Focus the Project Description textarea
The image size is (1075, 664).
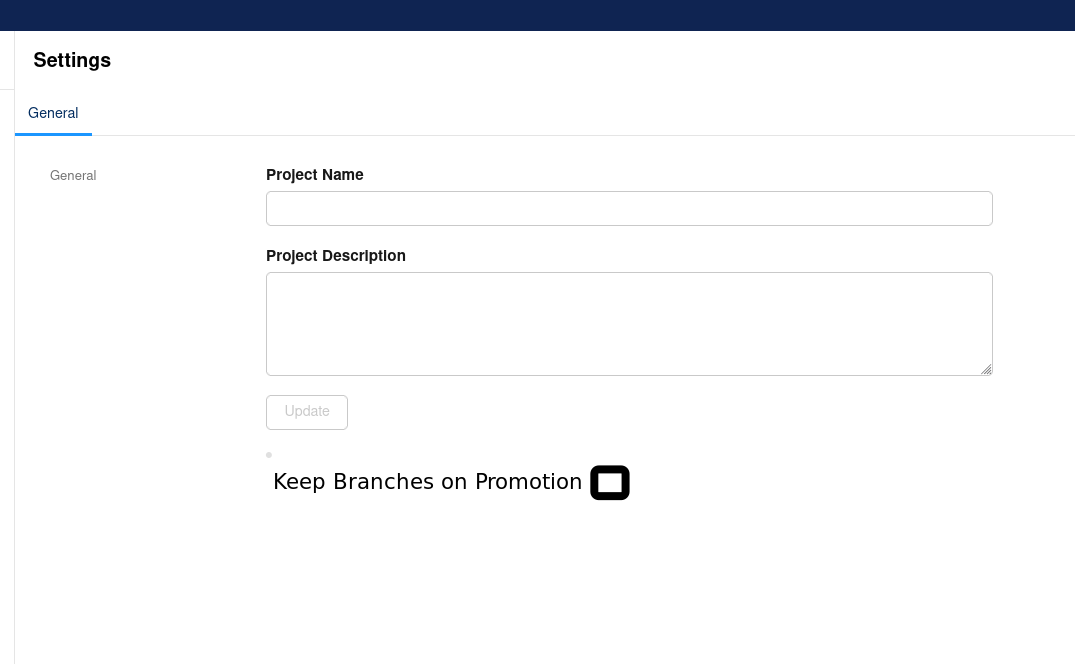(x=629, y=323)
